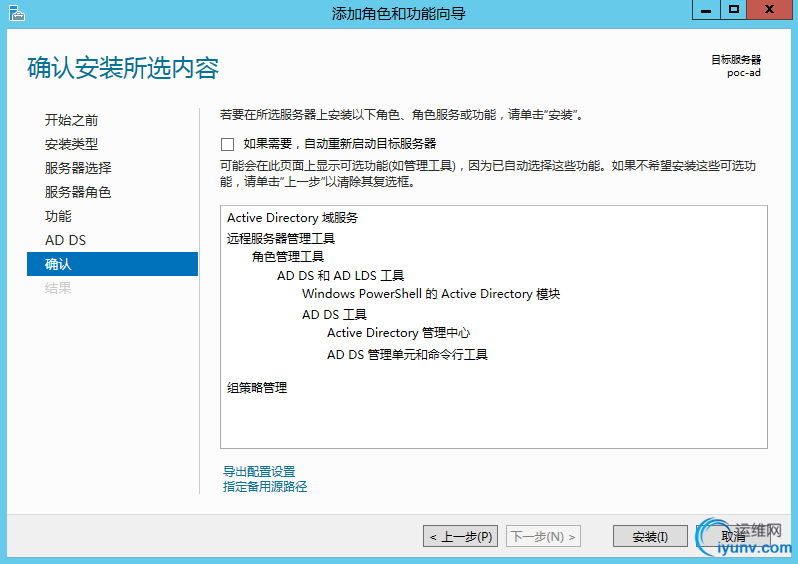The height and width of the screenshot is (564, 798).
Task: Click the wizard icon in the title bar
Action: click(x=17, y=13)
